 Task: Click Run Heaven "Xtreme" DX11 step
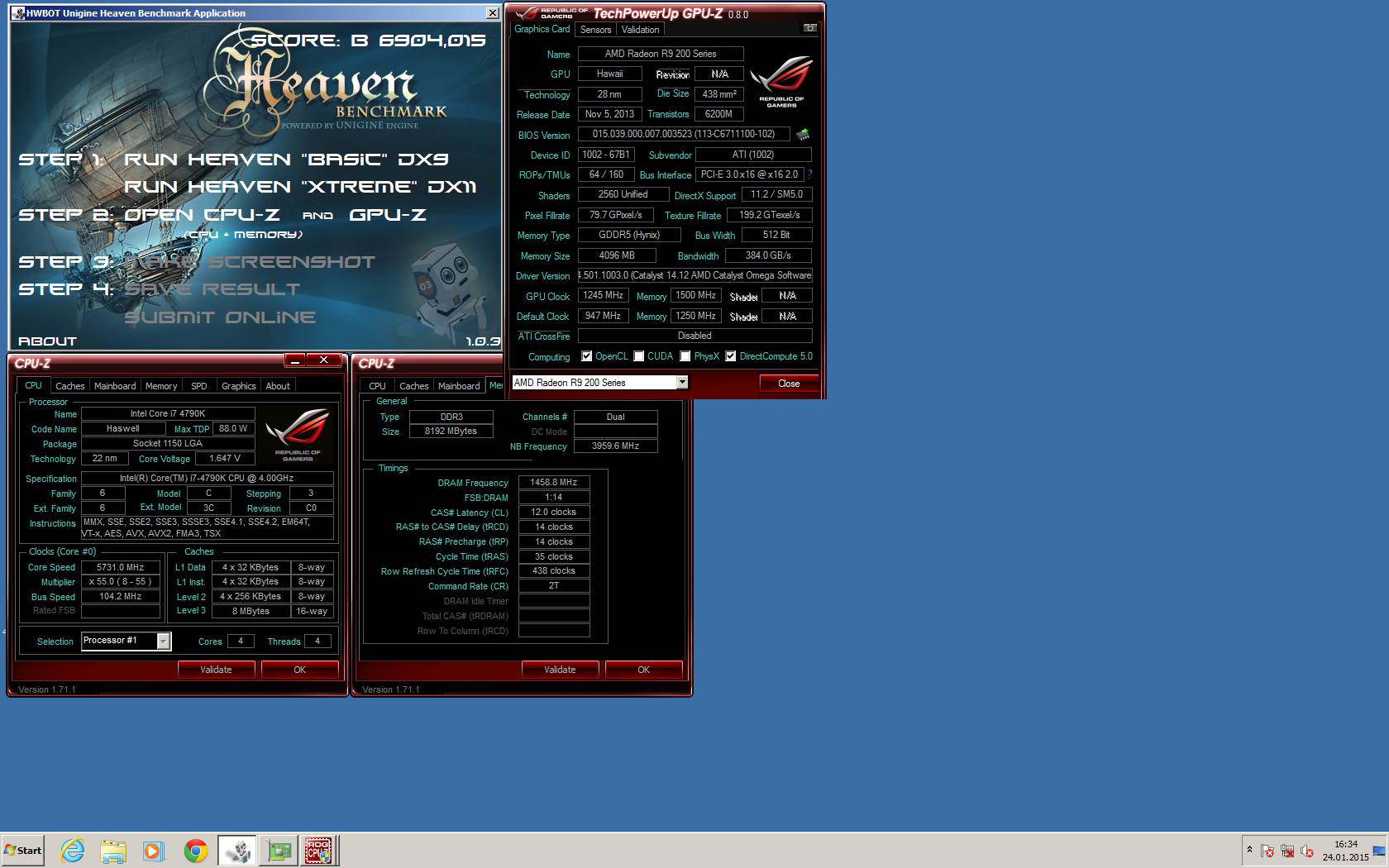pos(300,187)
